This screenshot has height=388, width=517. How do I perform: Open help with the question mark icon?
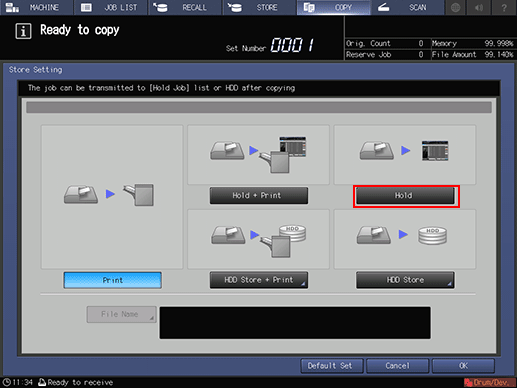pos(504,7)
